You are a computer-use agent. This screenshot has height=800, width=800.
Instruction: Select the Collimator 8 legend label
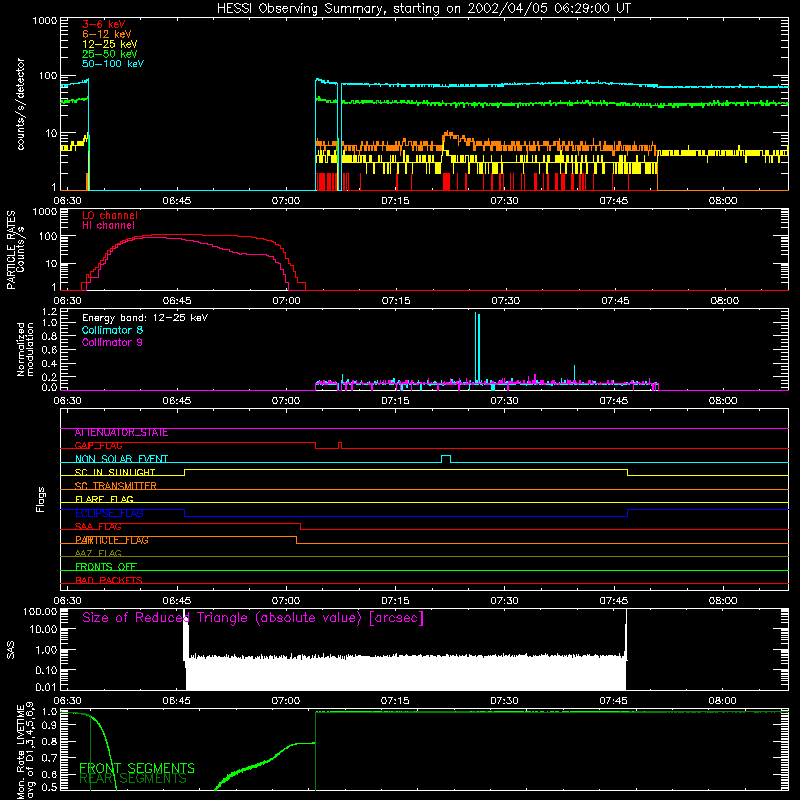(112, 330)
